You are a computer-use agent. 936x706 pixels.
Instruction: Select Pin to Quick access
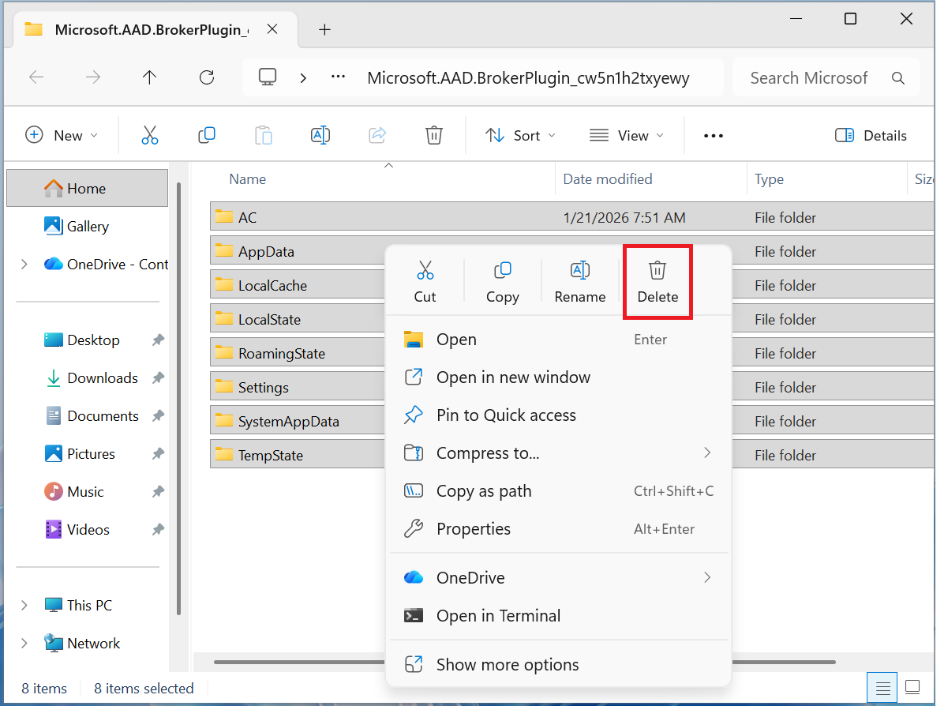pyautogui.click(x=559, y=415)
